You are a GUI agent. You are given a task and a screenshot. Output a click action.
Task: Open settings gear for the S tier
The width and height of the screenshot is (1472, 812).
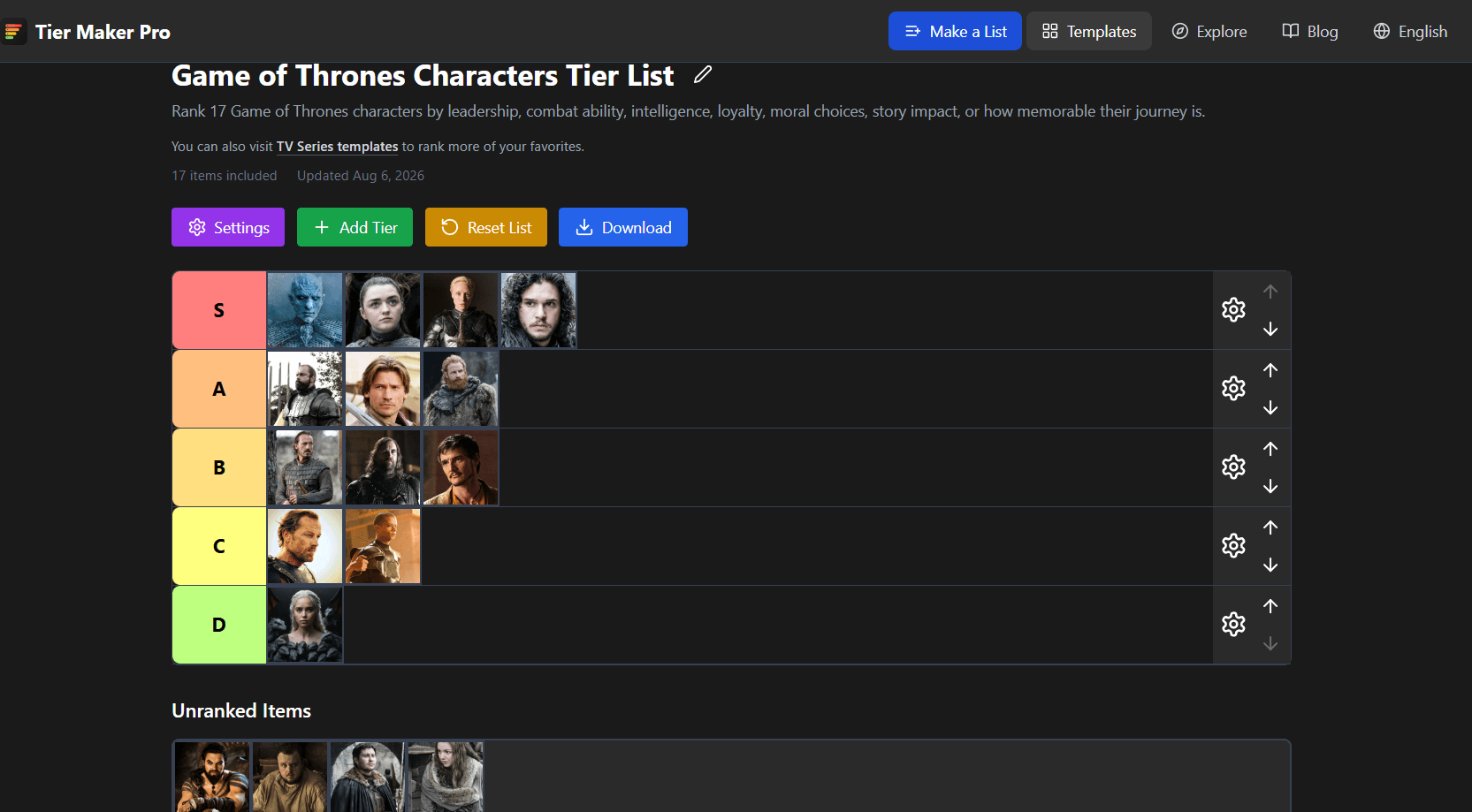click(1233, 310)
